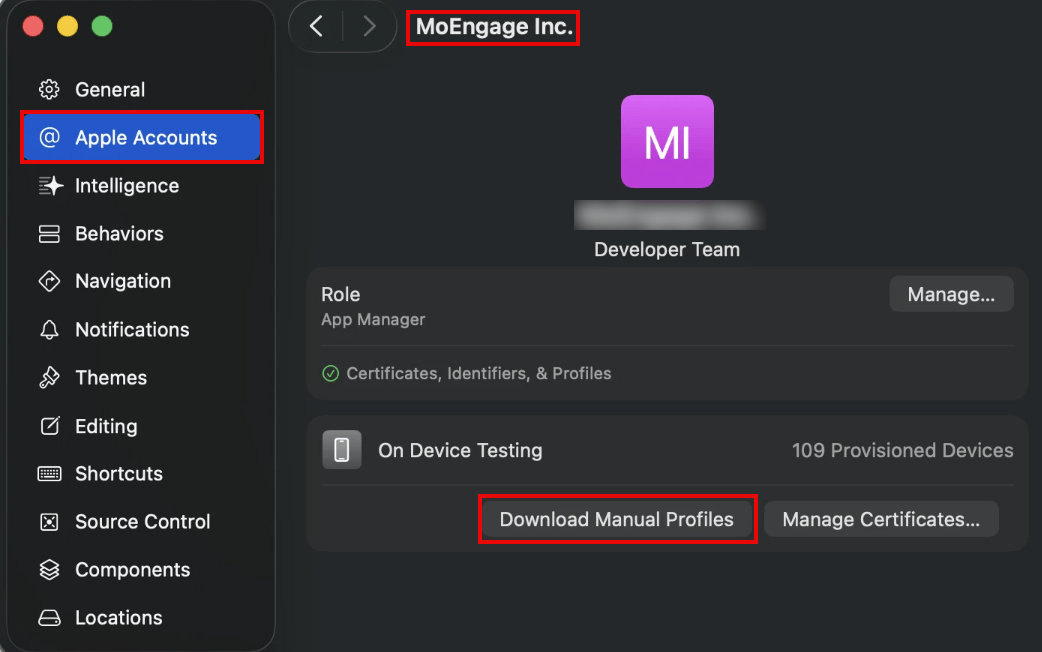Click the MoEngage Inc. title
1042x652 pixels.
click(494, 27)
